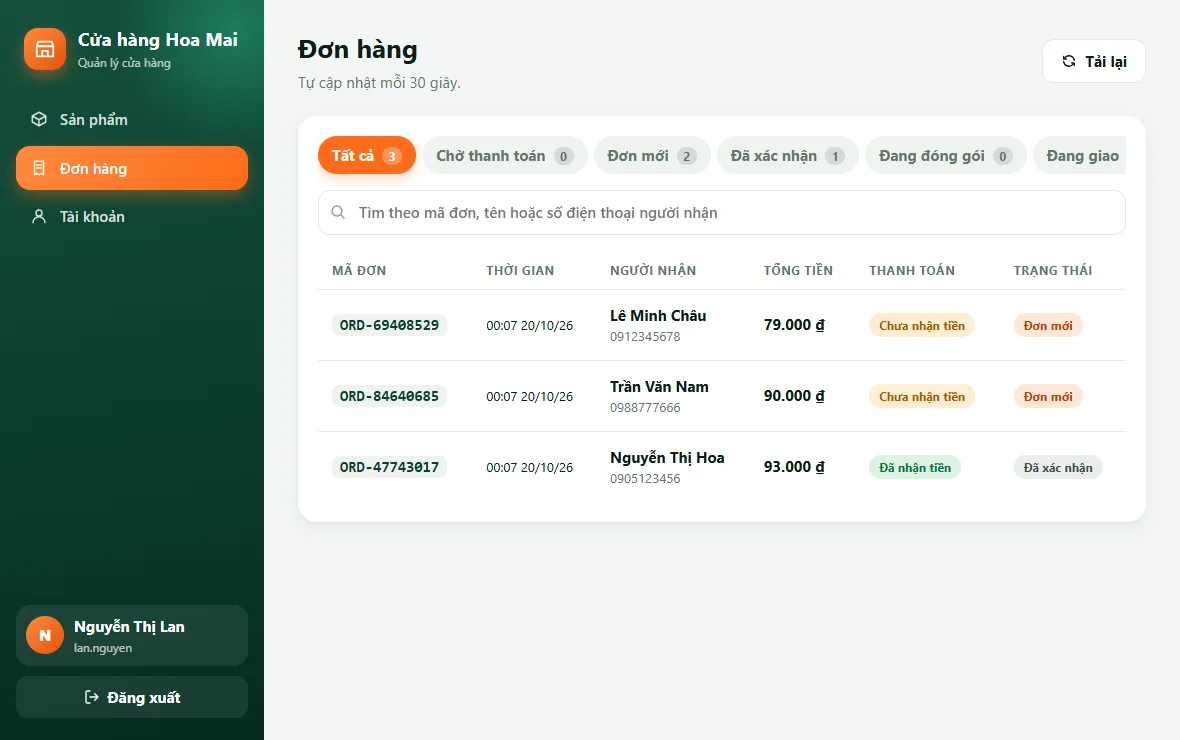Focus the order search input field
Image resolution: width=1180 pixels, height=740 pixels.
(x=722, y=212)
